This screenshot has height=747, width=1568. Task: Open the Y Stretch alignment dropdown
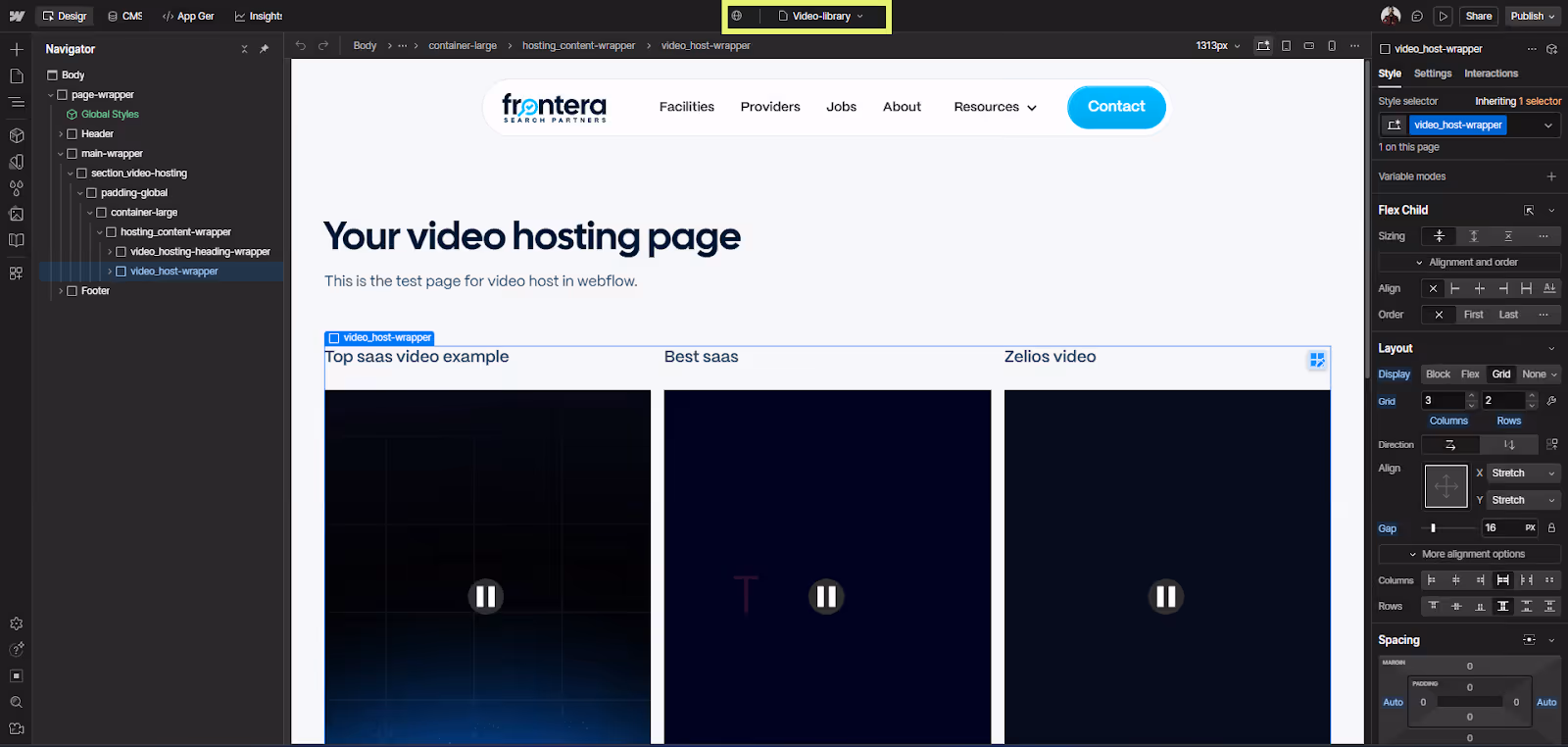tap(1523, 500)
